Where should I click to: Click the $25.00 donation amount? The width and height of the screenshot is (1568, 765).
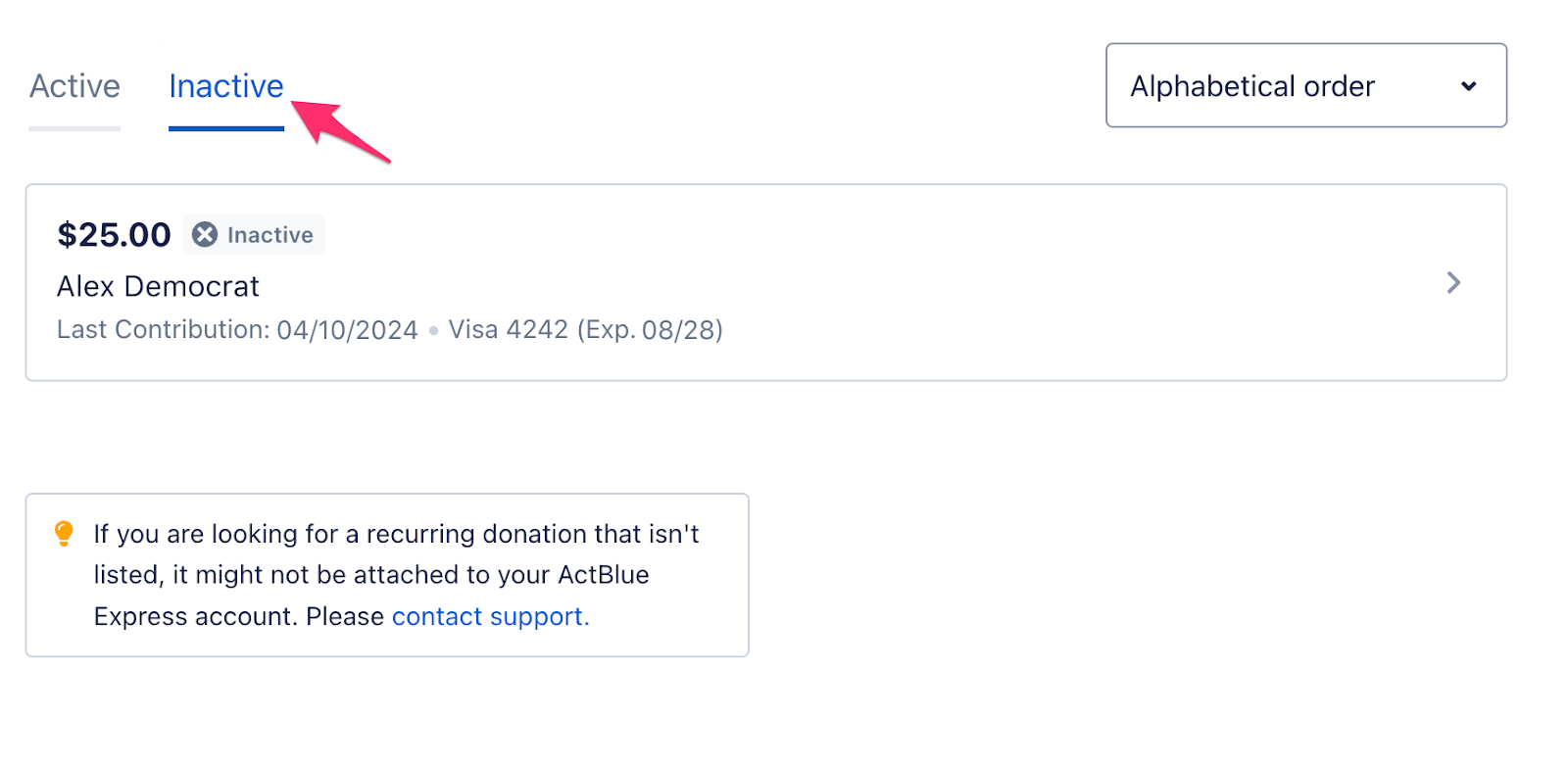[114, 235]
